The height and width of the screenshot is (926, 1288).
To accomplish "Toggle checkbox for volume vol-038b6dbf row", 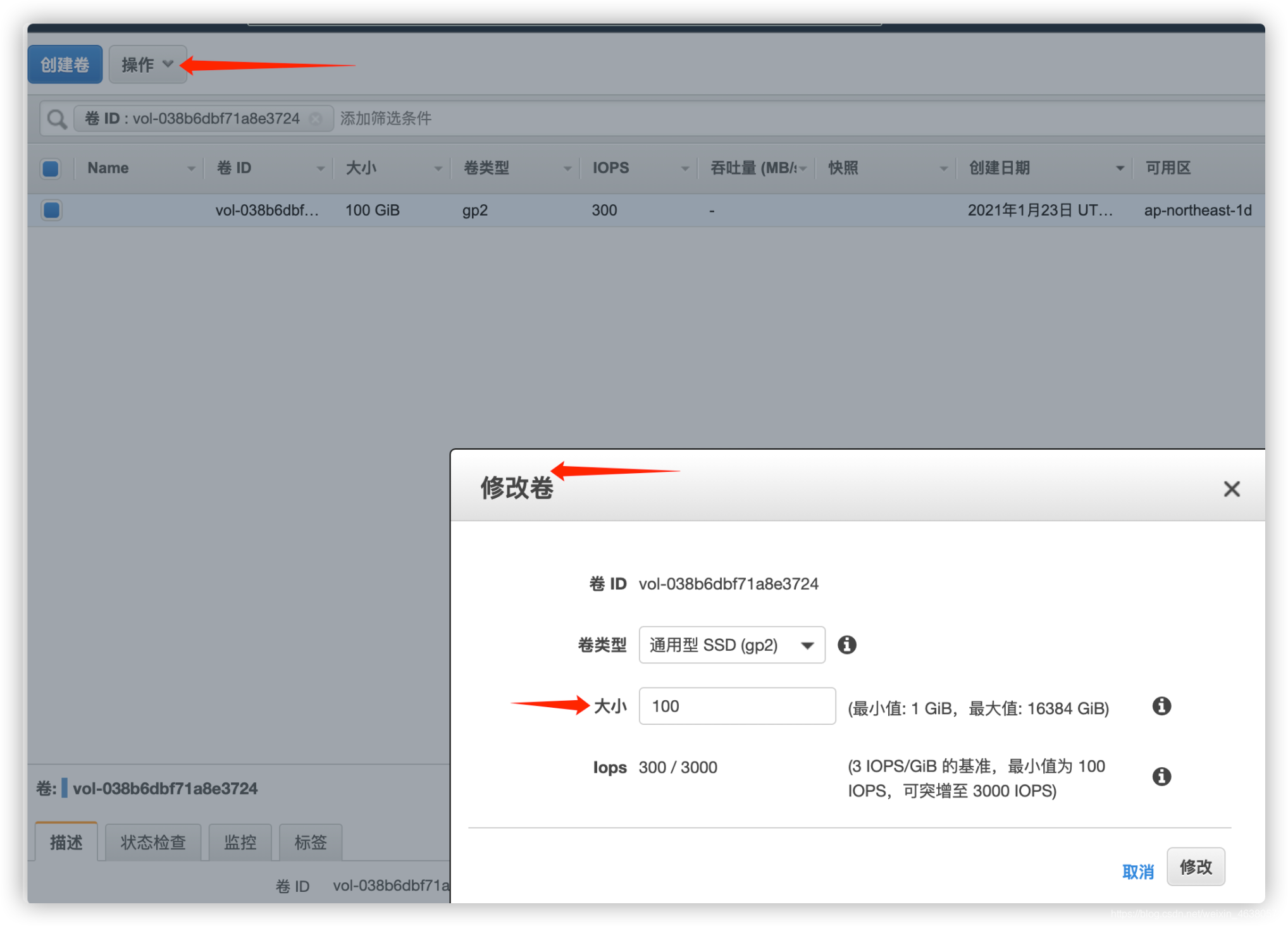I will coord(51,210).
